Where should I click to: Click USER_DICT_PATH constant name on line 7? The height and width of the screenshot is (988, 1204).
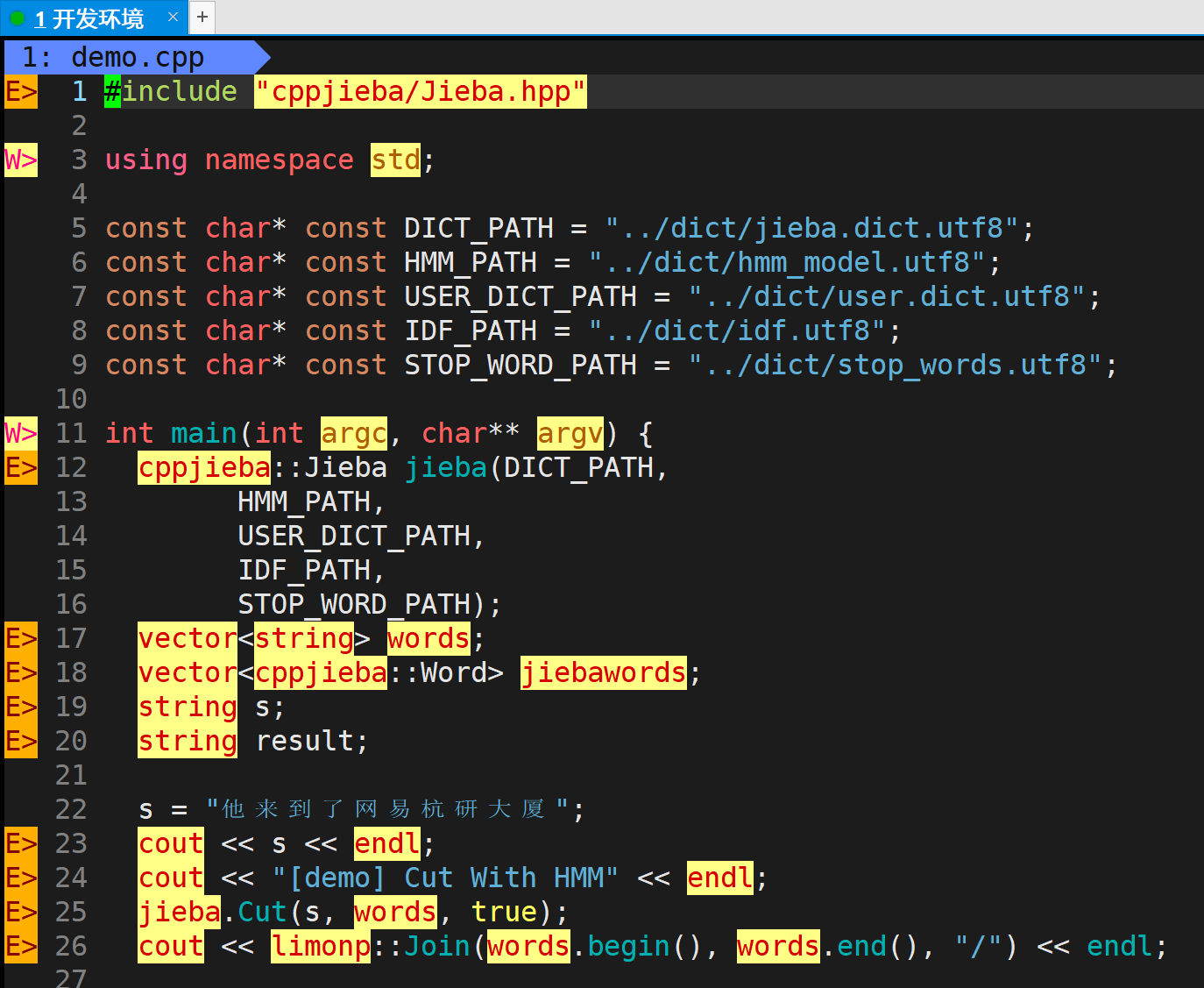coord(521,296)
